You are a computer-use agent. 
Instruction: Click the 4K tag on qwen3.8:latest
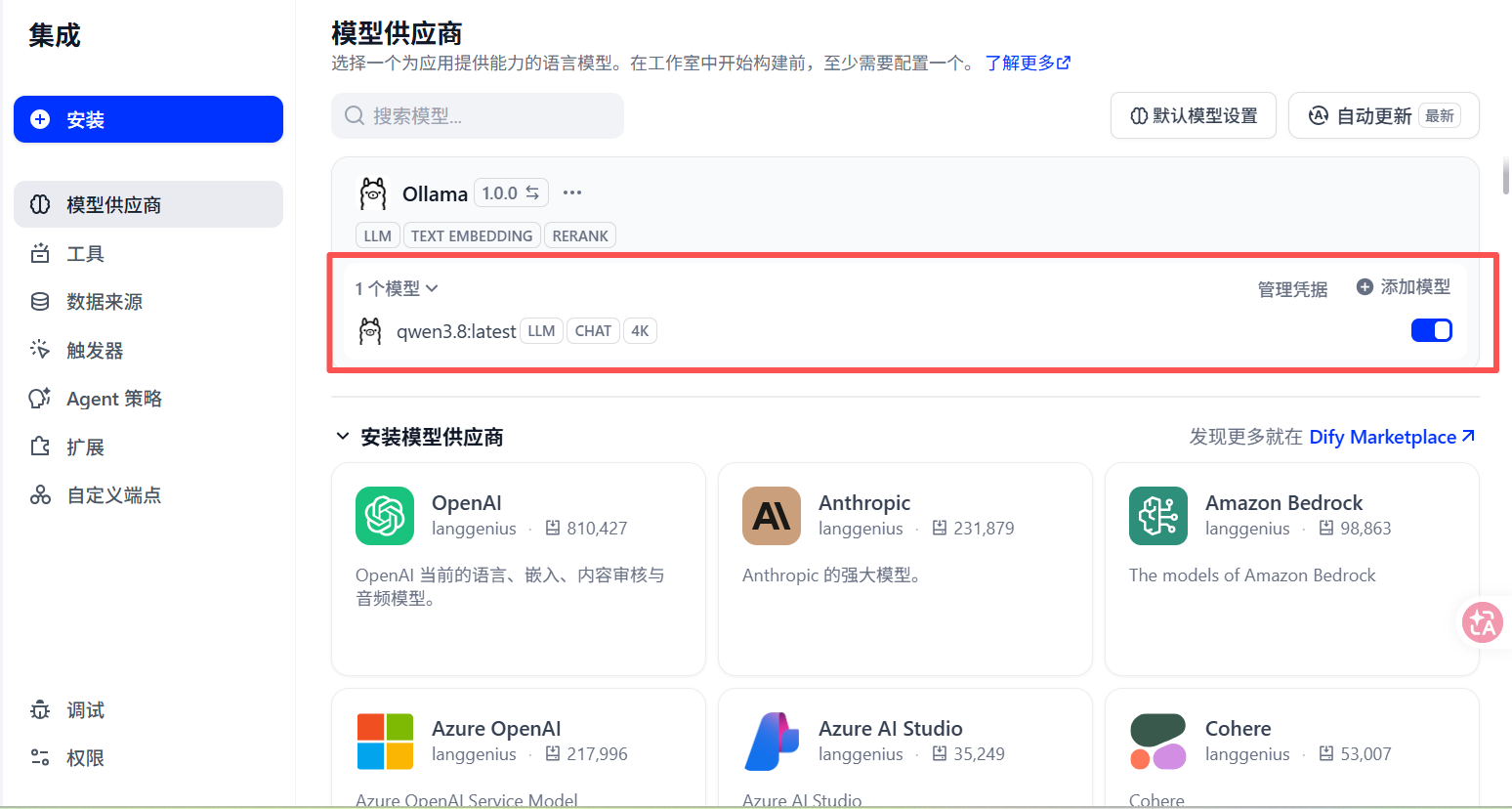click(x=640, y=331)
